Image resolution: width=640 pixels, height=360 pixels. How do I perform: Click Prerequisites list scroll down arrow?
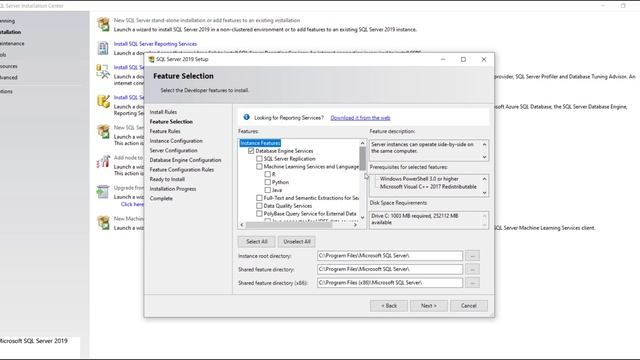click(484, 193)
